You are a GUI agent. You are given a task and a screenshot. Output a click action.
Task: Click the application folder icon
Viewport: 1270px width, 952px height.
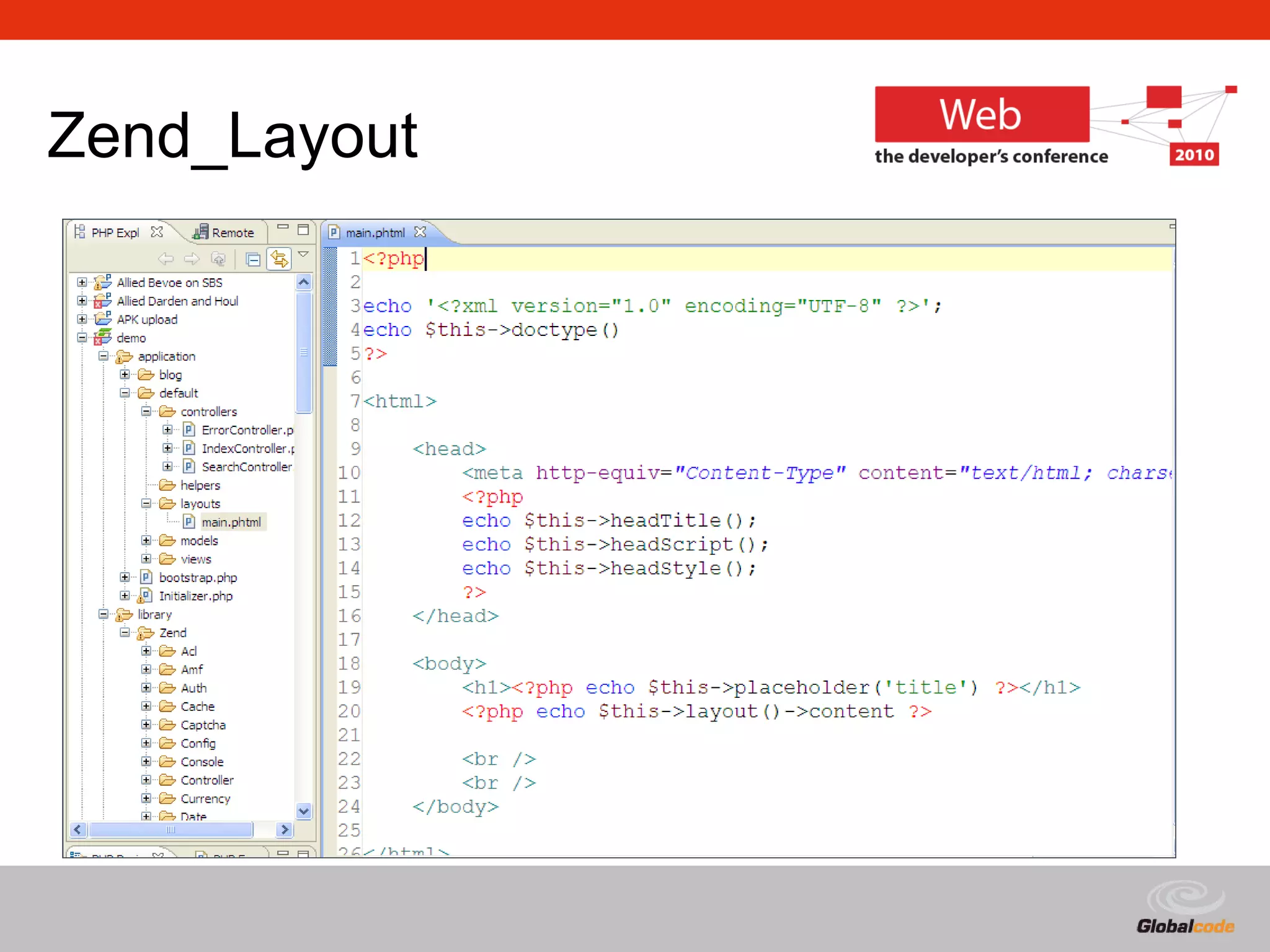pos(124,356)
